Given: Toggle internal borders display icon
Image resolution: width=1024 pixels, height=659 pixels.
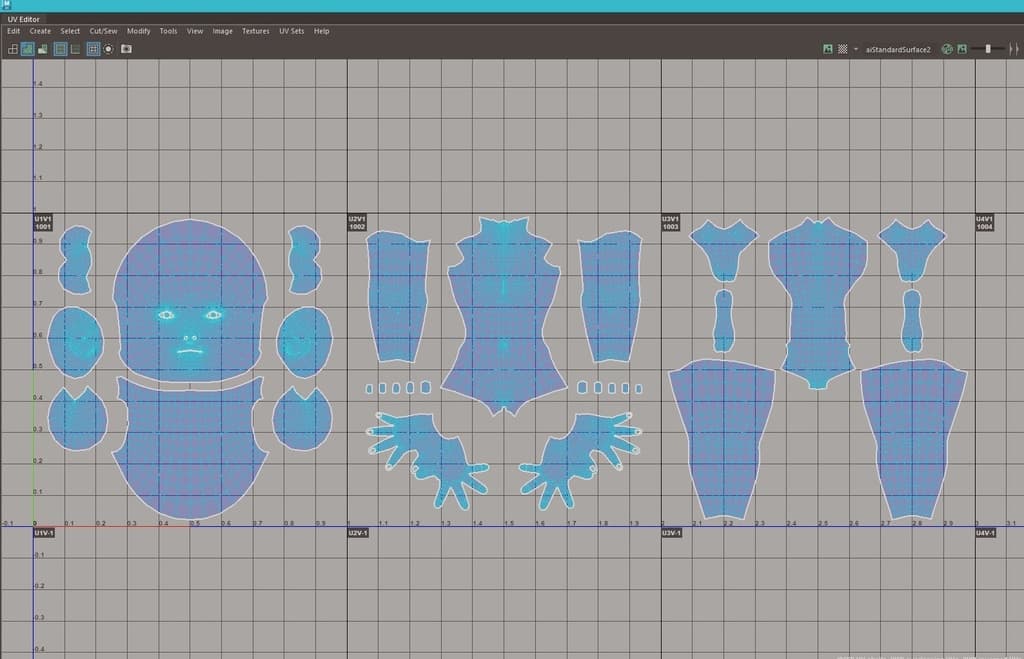Looking at the screenshot, I should (75, 49).
